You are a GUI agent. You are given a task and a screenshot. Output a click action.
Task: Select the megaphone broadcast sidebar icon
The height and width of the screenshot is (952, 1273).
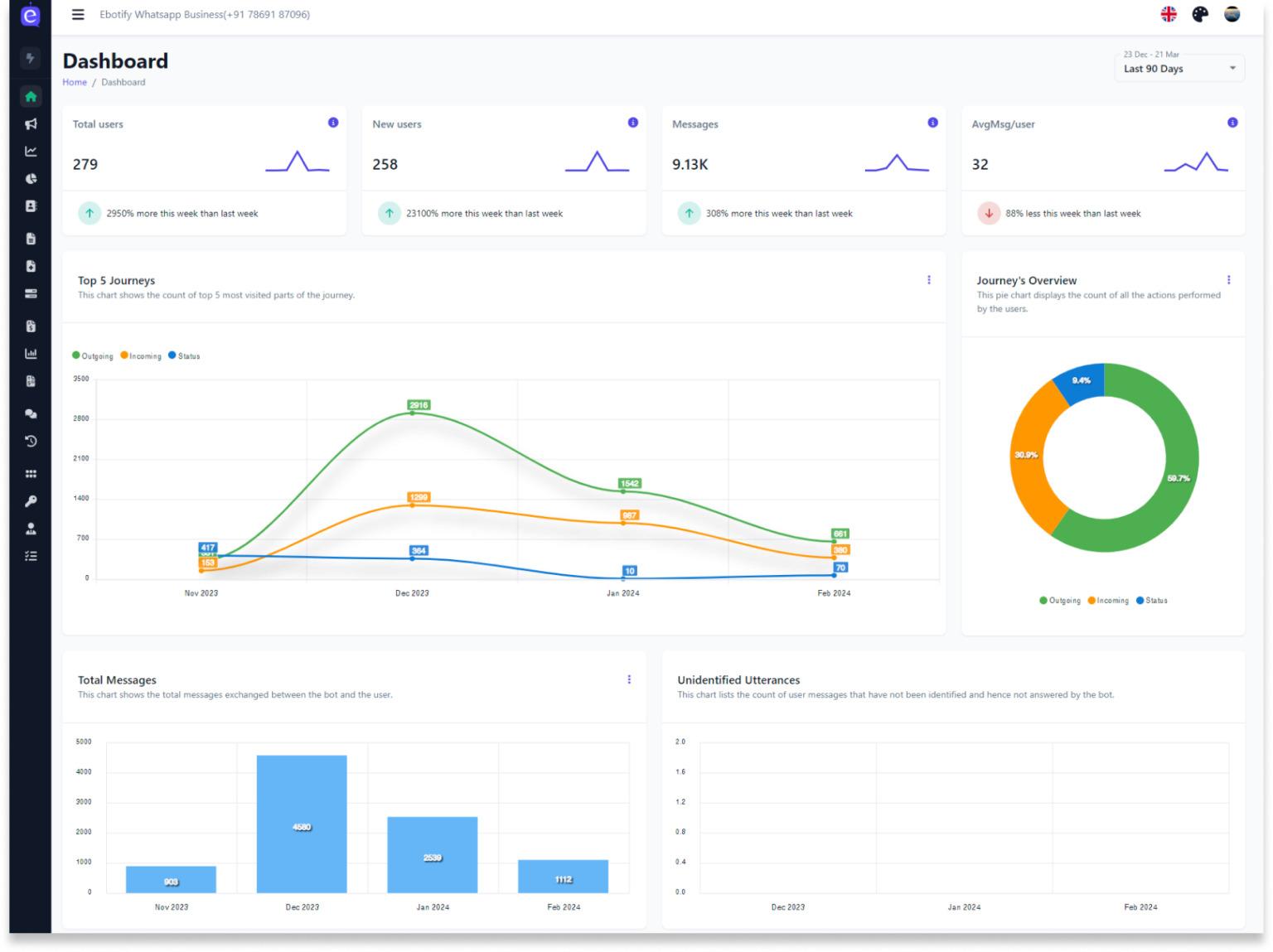click(31, 124)
